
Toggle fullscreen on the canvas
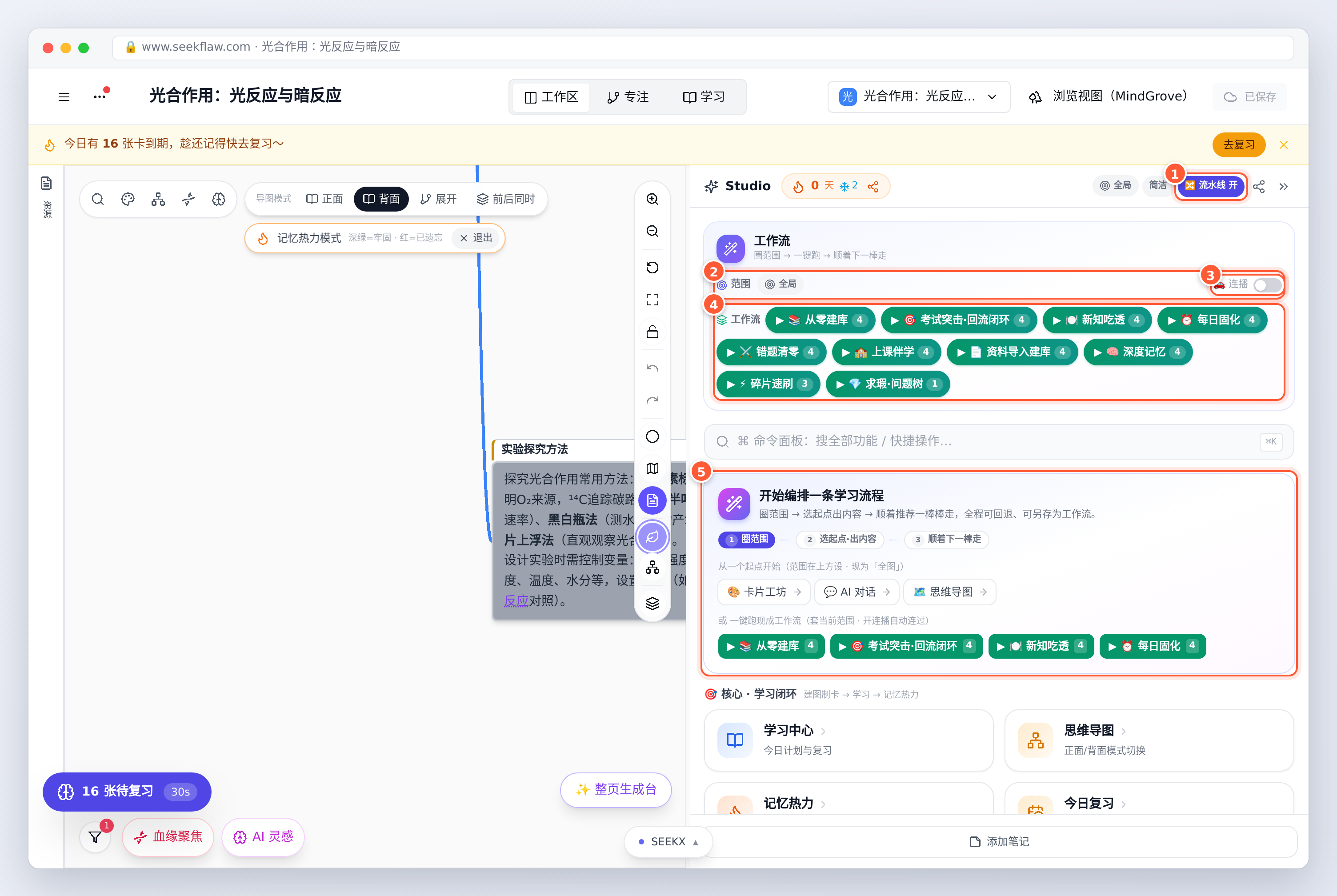pos(652,300)
